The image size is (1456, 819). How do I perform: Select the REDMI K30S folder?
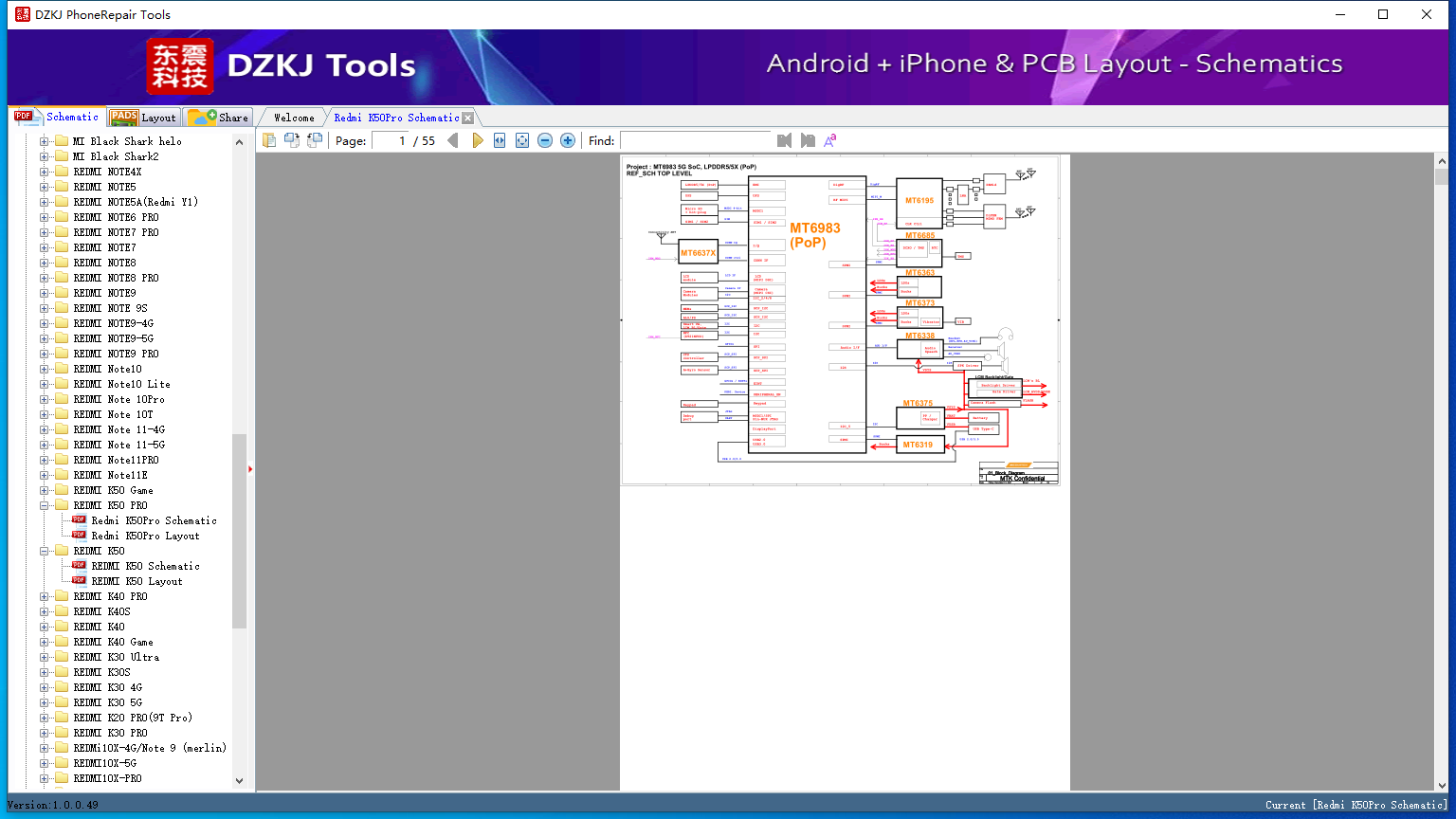[101, 672]
